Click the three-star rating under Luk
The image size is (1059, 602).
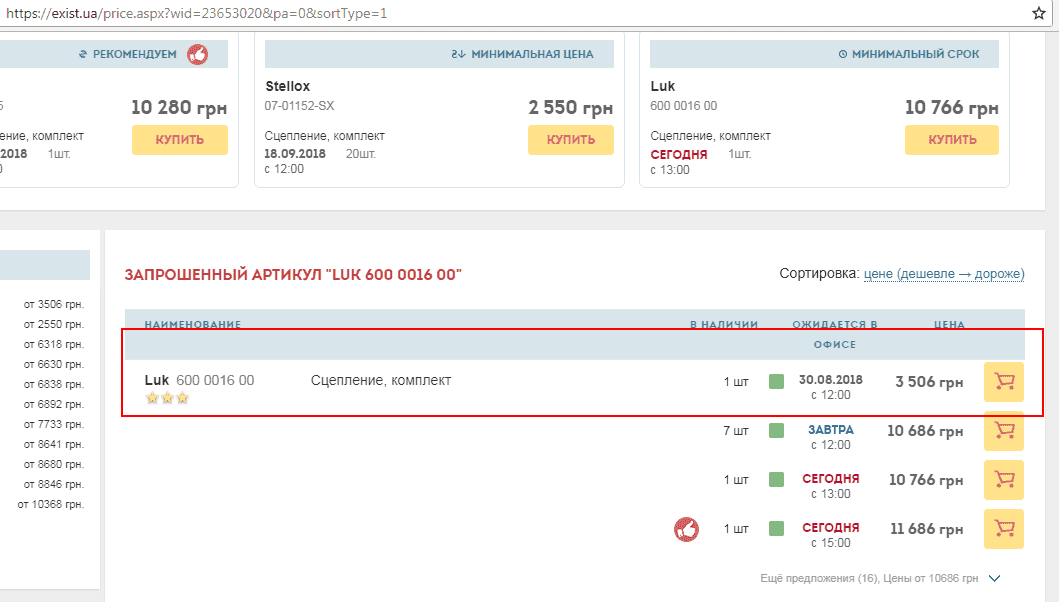(167, 398)
